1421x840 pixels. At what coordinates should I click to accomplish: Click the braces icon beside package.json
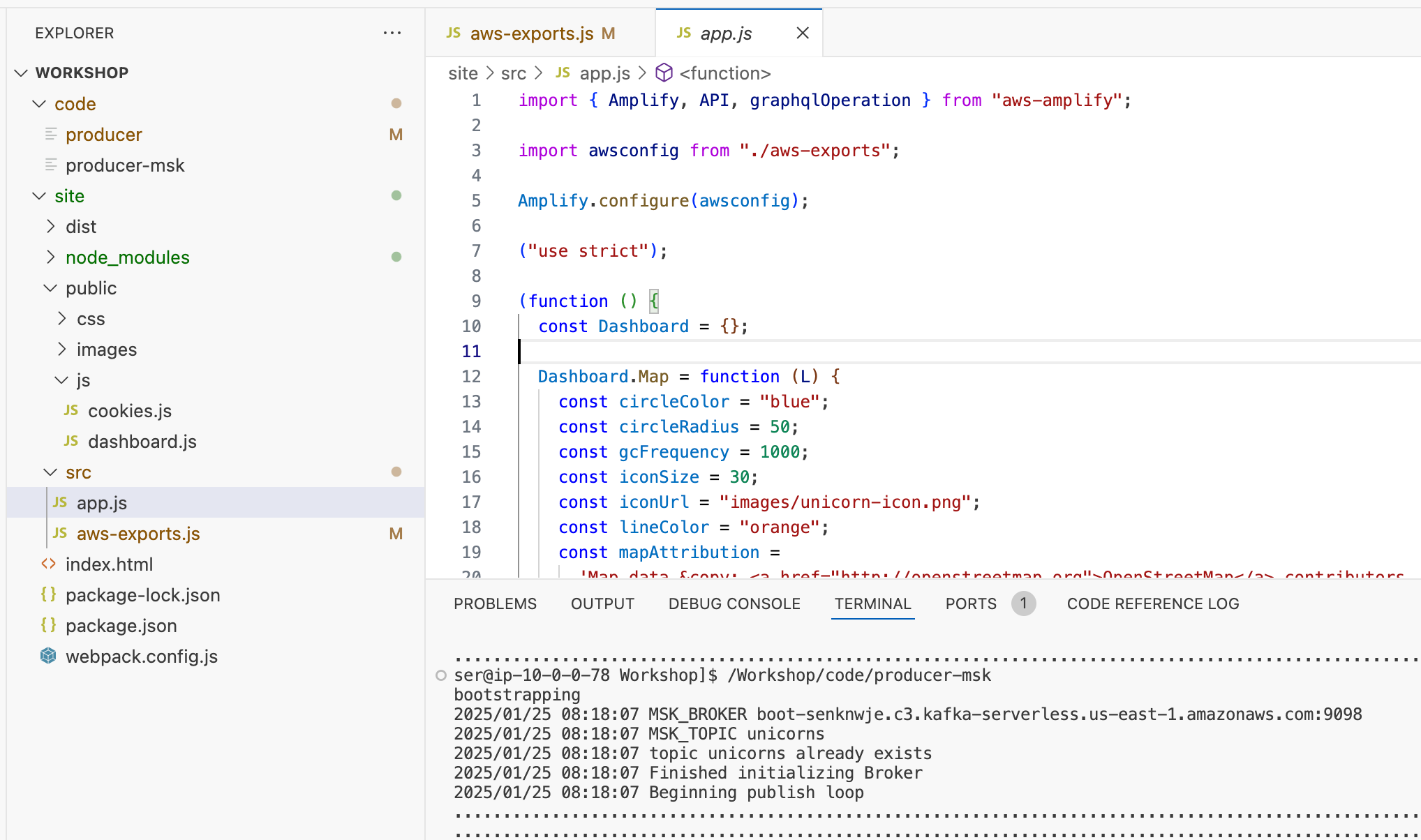48,625
